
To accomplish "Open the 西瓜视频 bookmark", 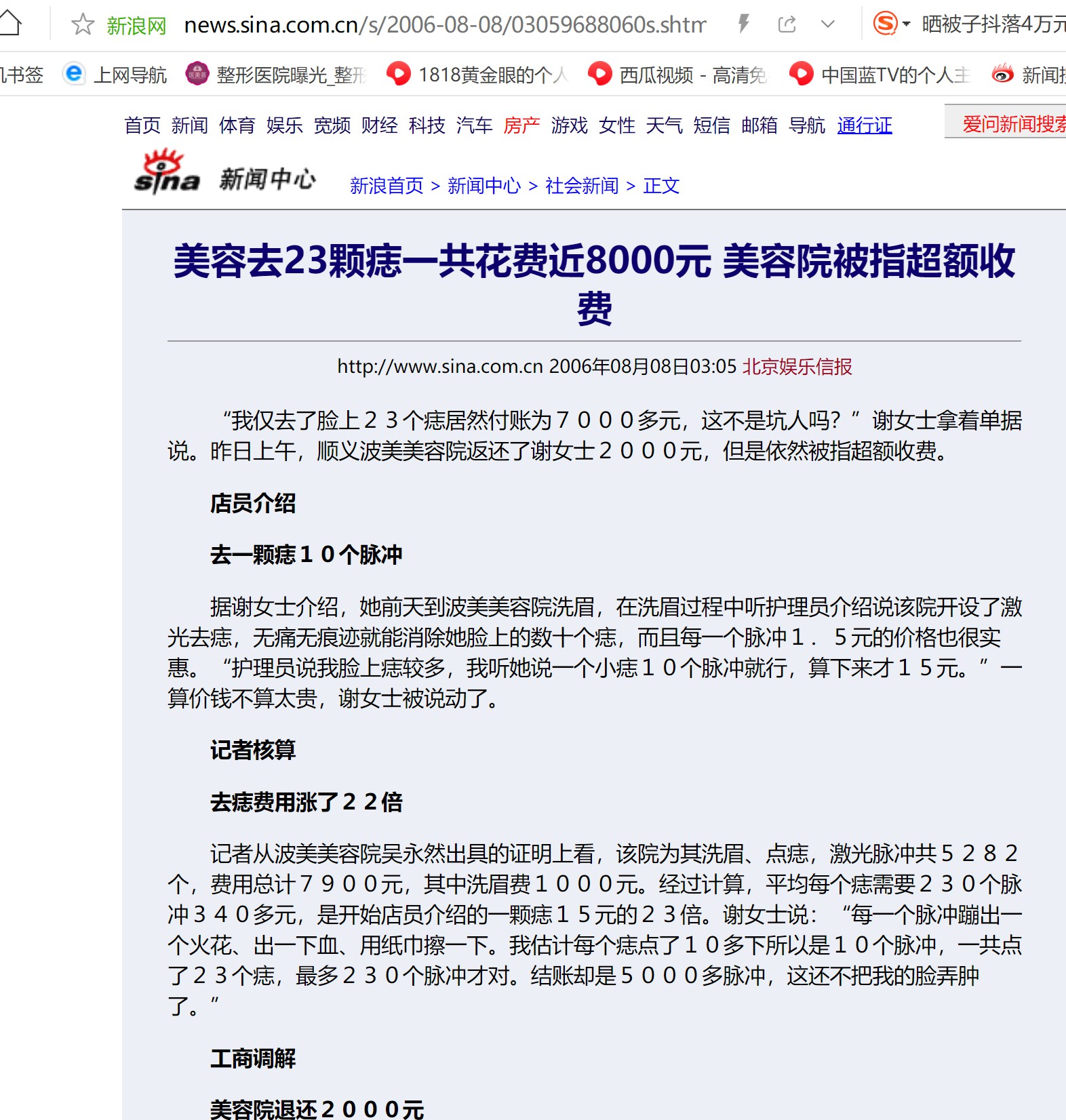I will pos(677,74).
